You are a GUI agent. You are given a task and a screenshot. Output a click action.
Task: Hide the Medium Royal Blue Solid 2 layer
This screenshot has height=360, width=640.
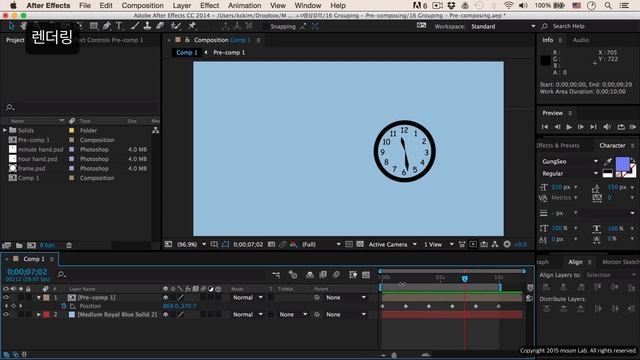pyautogui.click(x=6, y=315)
